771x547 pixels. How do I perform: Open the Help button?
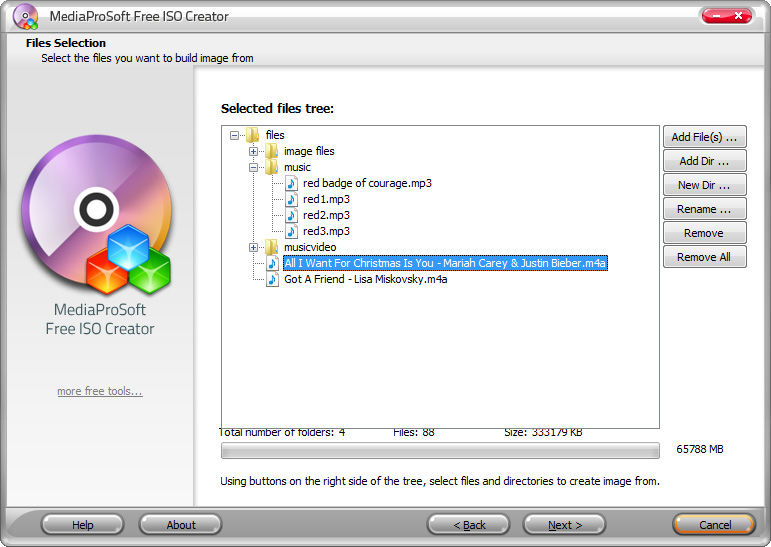[83, 525]
